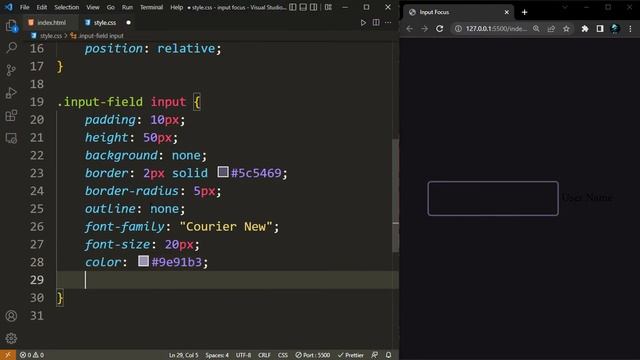Toggle the secondary side bar layout icon

pos(313,7)
